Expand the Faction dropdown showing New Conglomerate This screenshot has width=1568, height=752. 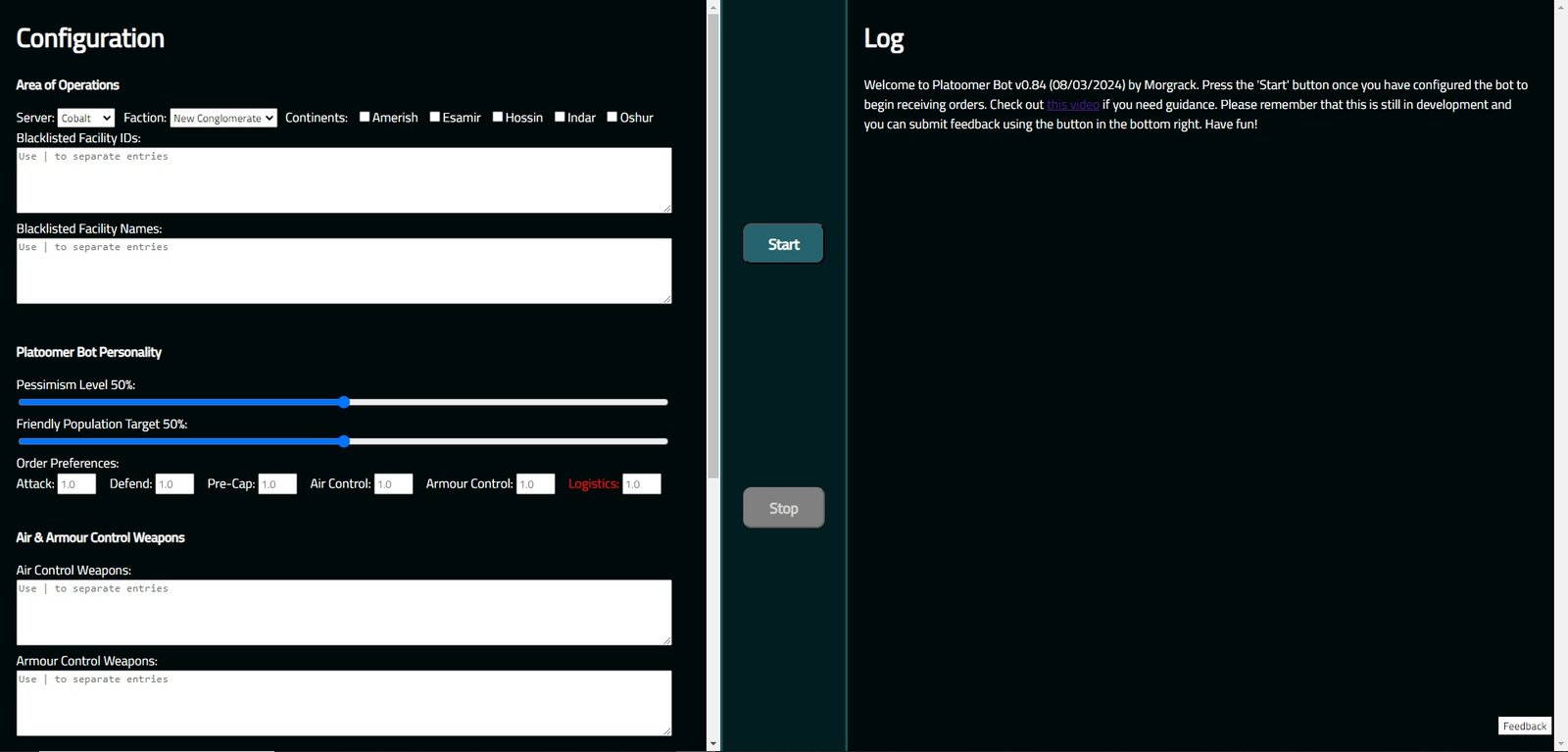223,119
